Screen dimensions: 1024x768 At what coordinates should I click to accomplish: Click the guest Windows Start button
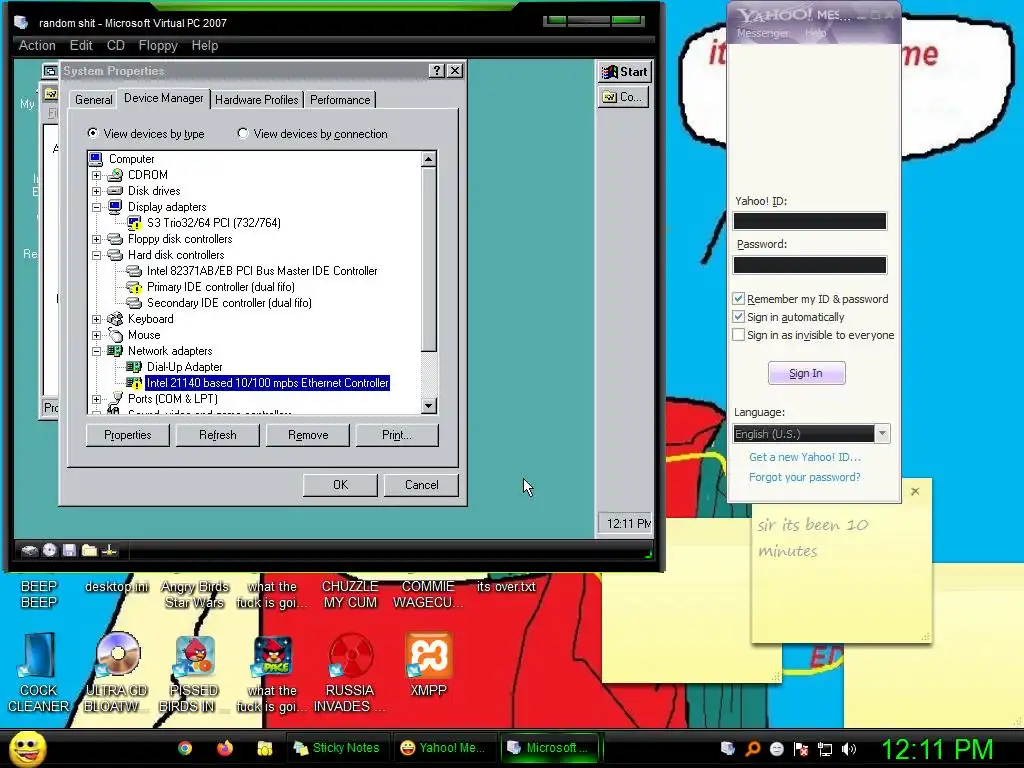click(x=624, y=72)
